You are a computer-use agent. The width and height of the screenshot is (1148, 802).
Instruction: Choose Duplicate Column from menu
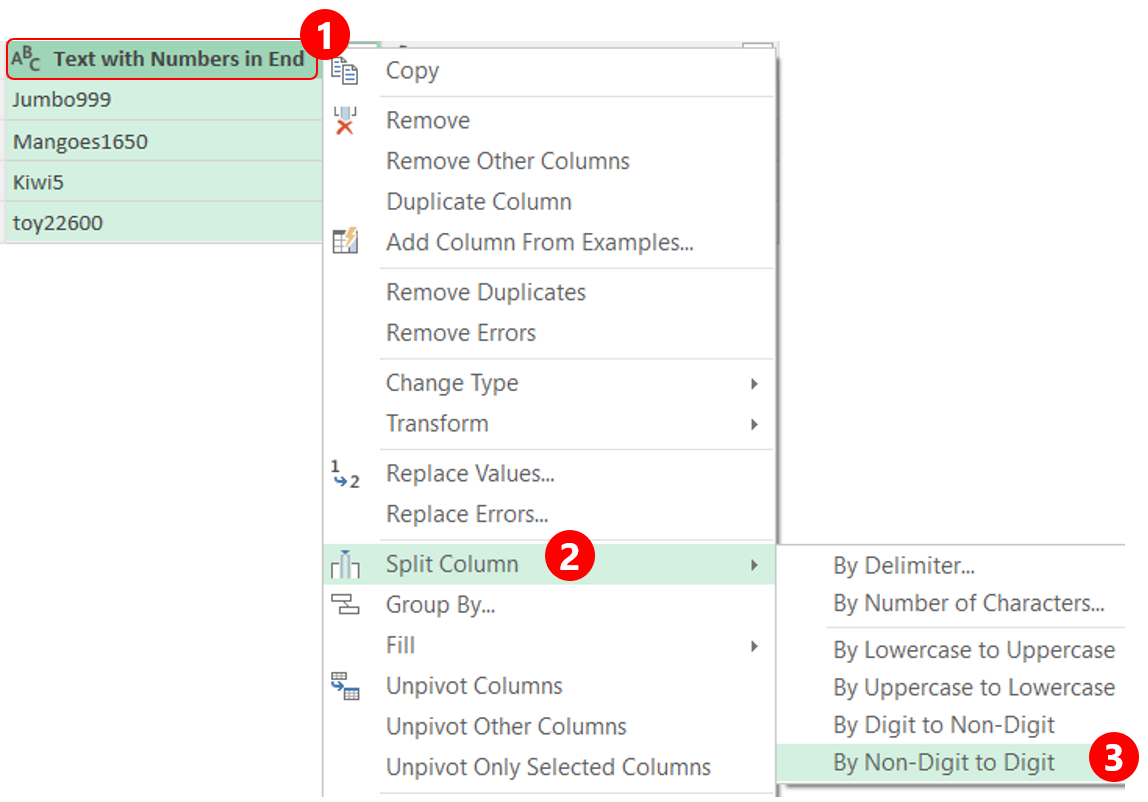(478, 202)
